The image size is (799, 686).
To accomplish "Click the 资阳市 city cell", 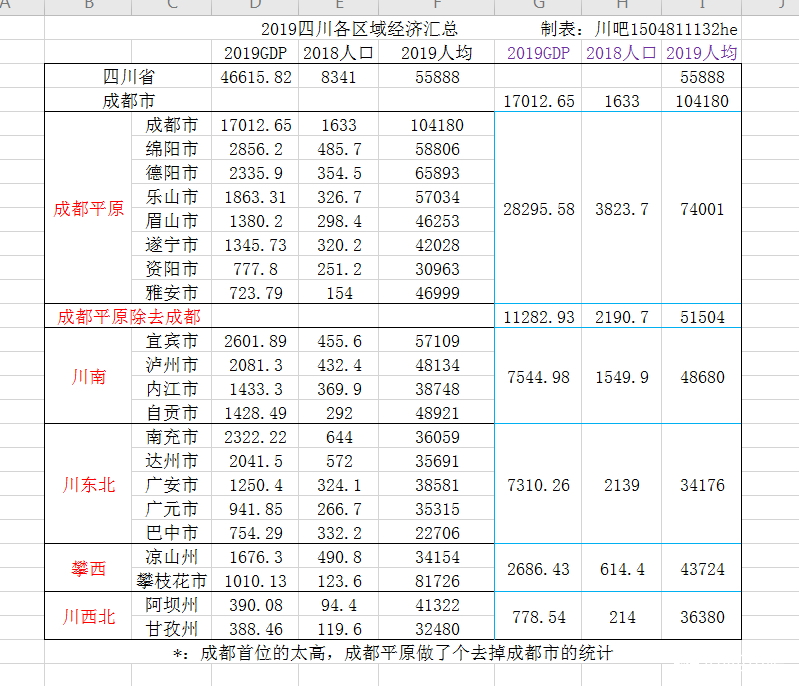I will 172,269.
